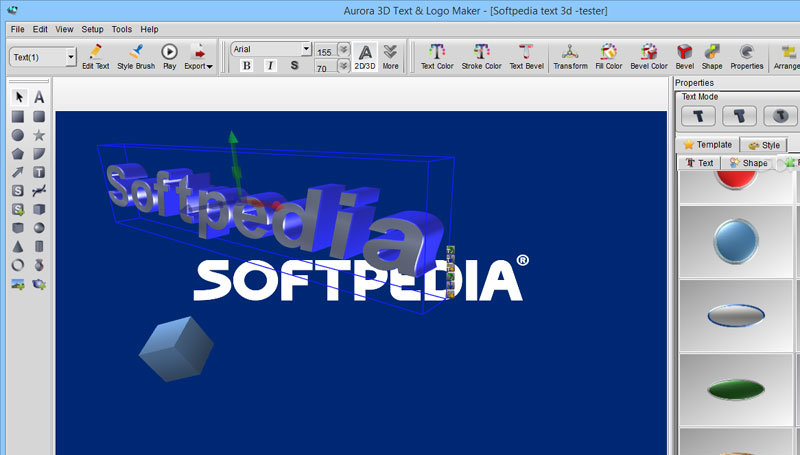Select the 'S' symbol shape tool

[18, 191]
